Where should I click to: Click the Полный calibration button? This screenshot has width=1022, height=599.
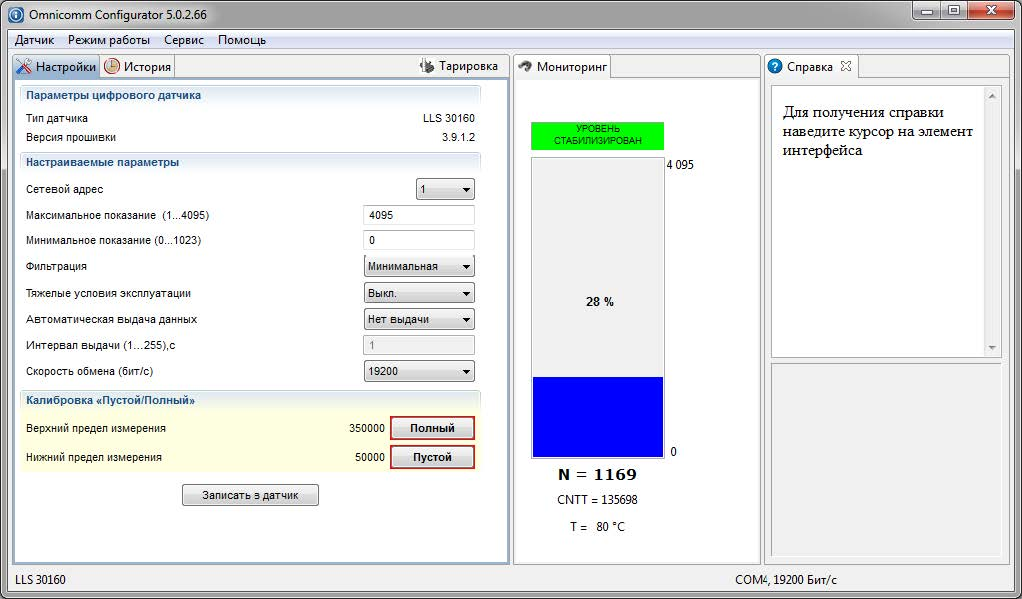point(432,428)
